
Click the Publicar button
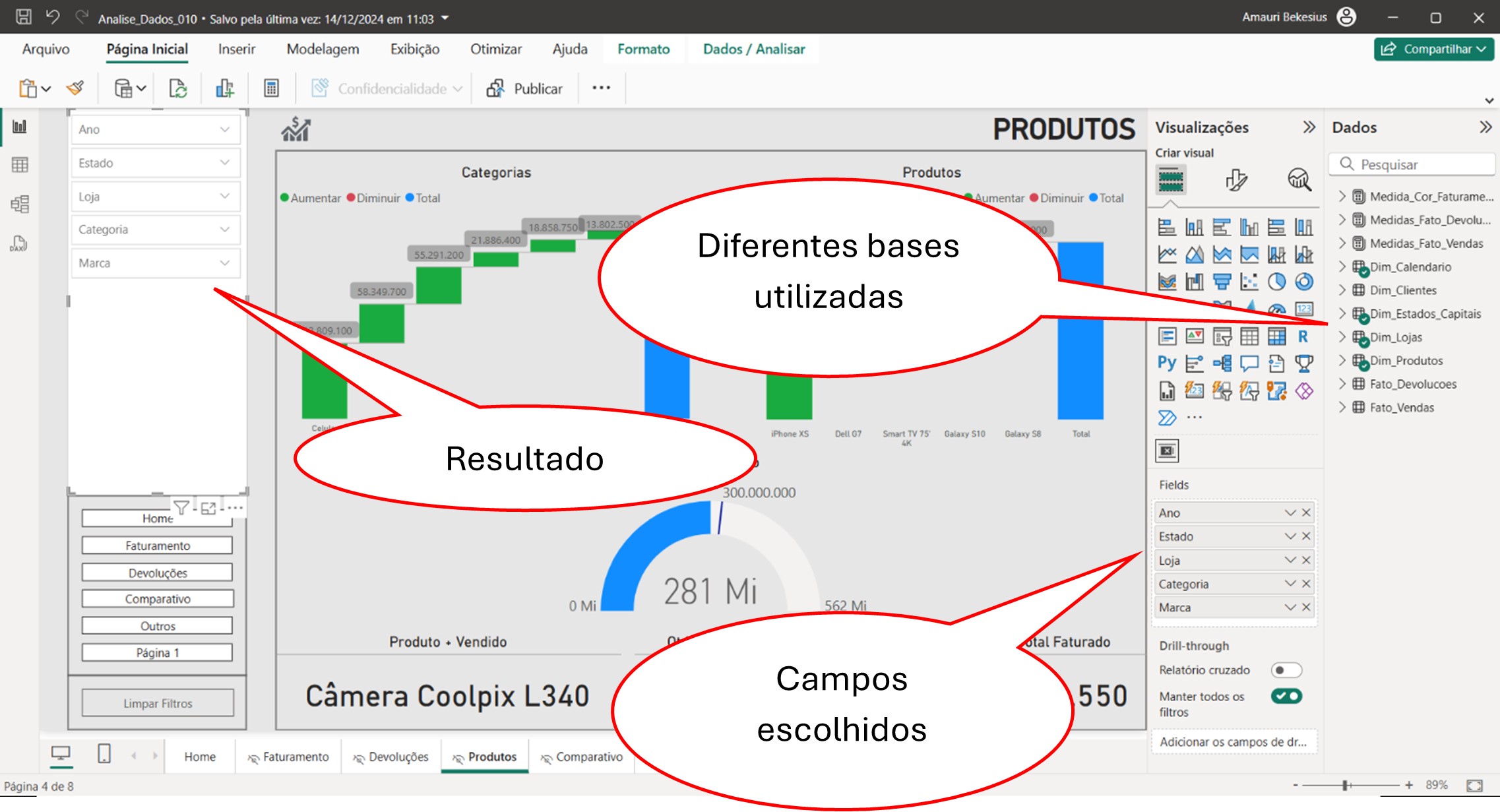coord(524,88)
